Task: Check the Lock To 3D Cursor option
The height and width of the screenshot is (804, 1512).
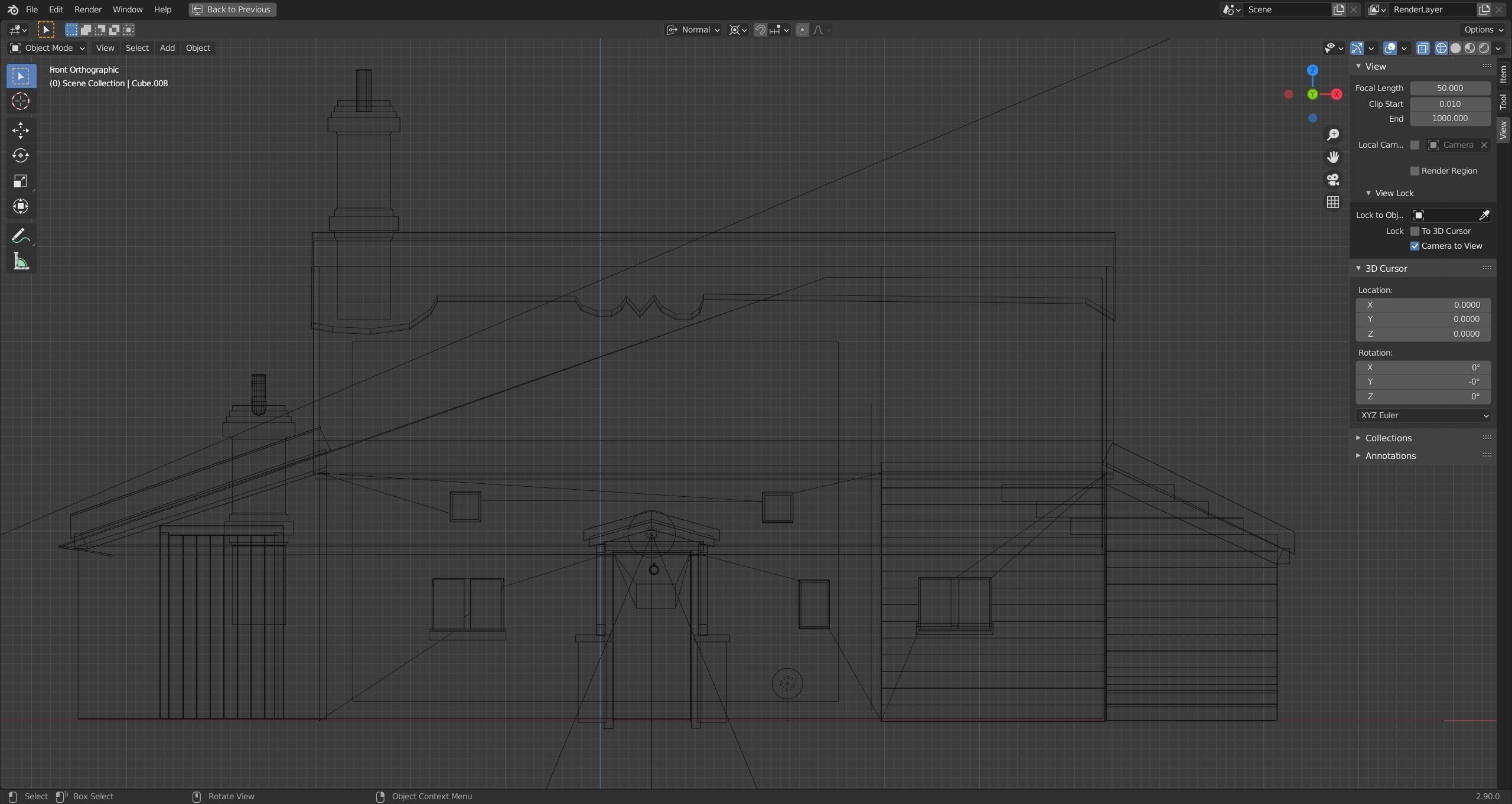Action: pyautogui.click(x=1415, y=231)
